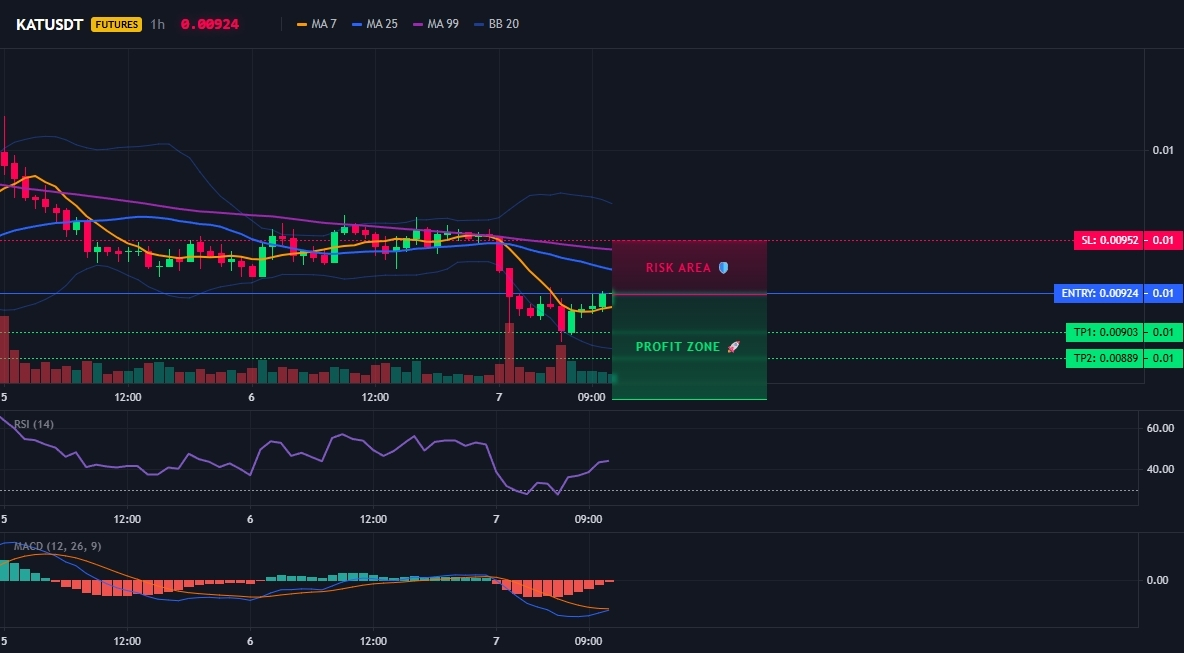Click the ENTRY: 0.00924 price label
The image size is (1184, 653).
[x=1099, y=294]
